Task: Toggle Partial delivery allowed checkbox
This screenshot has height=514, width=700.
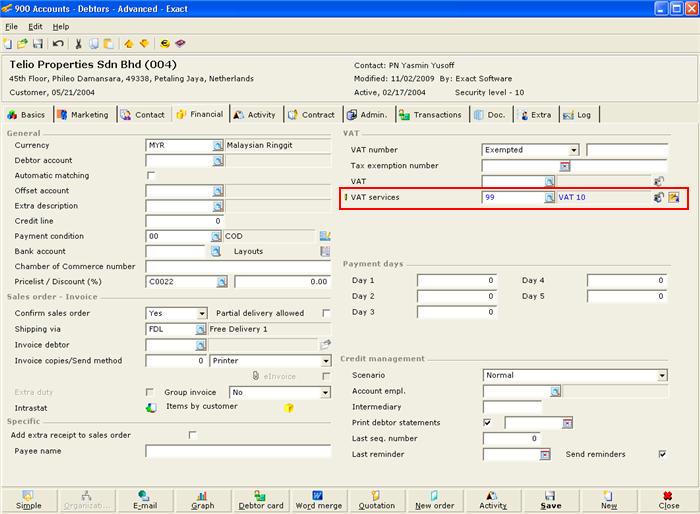Action: pos(325,314)
